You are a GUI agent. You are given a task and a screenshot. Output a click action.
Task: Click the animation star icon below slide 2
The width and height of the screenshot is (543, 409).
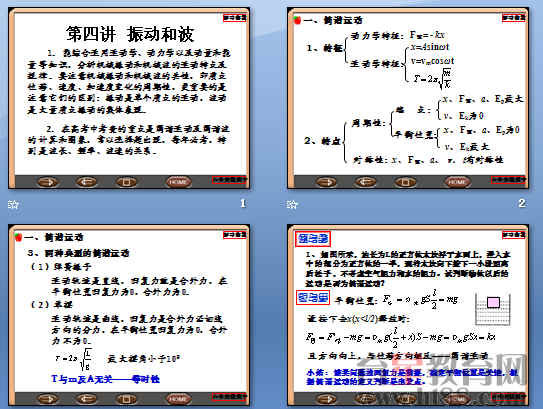click(x=292, y=205)
